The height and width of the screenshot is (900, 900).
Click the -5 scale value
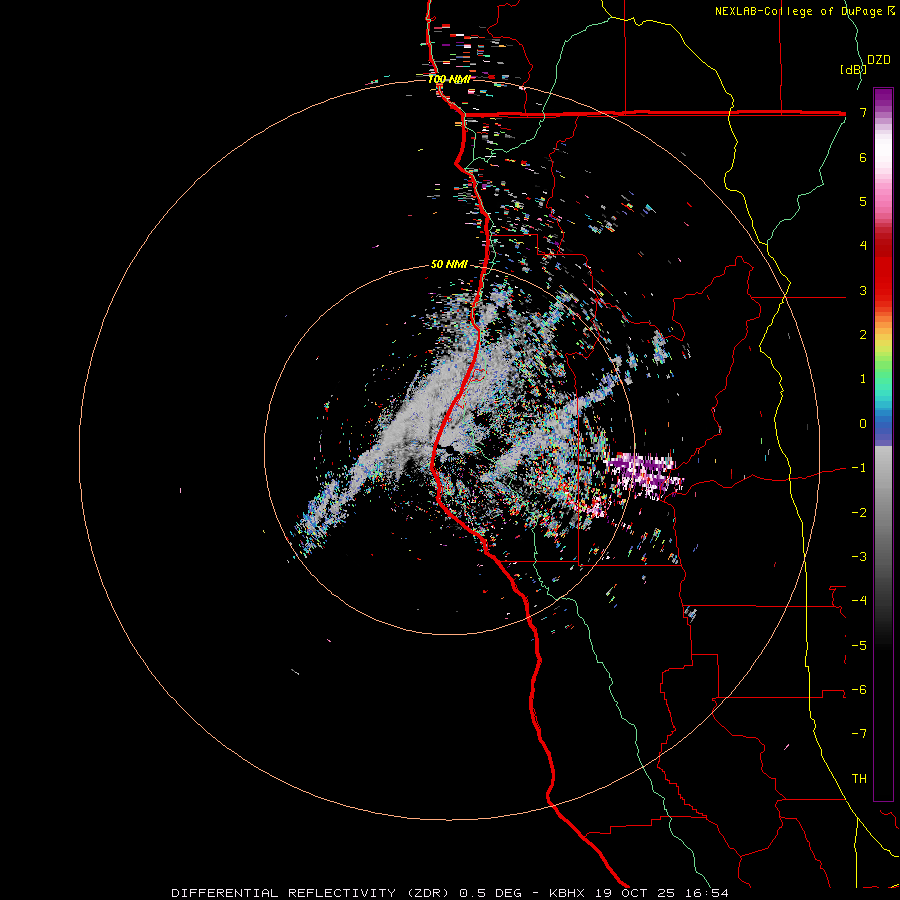[859, 645]
